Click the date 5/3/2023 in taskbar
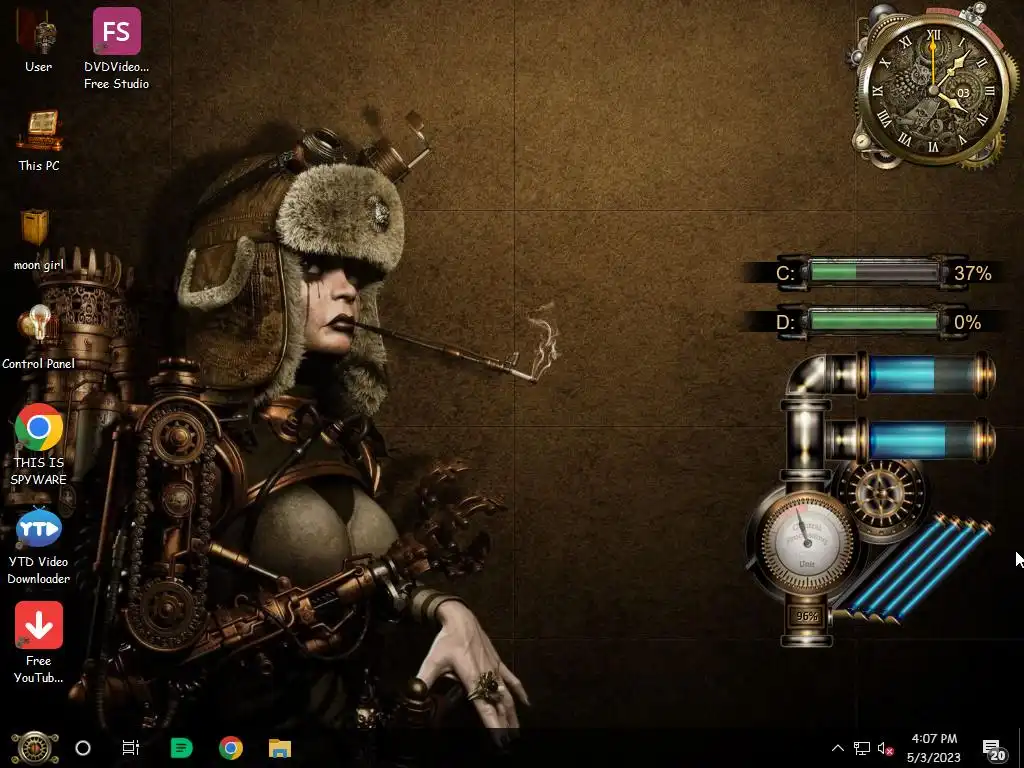Image resolution: width=1024 pixels, height=768 pixels. coord(934,758)
